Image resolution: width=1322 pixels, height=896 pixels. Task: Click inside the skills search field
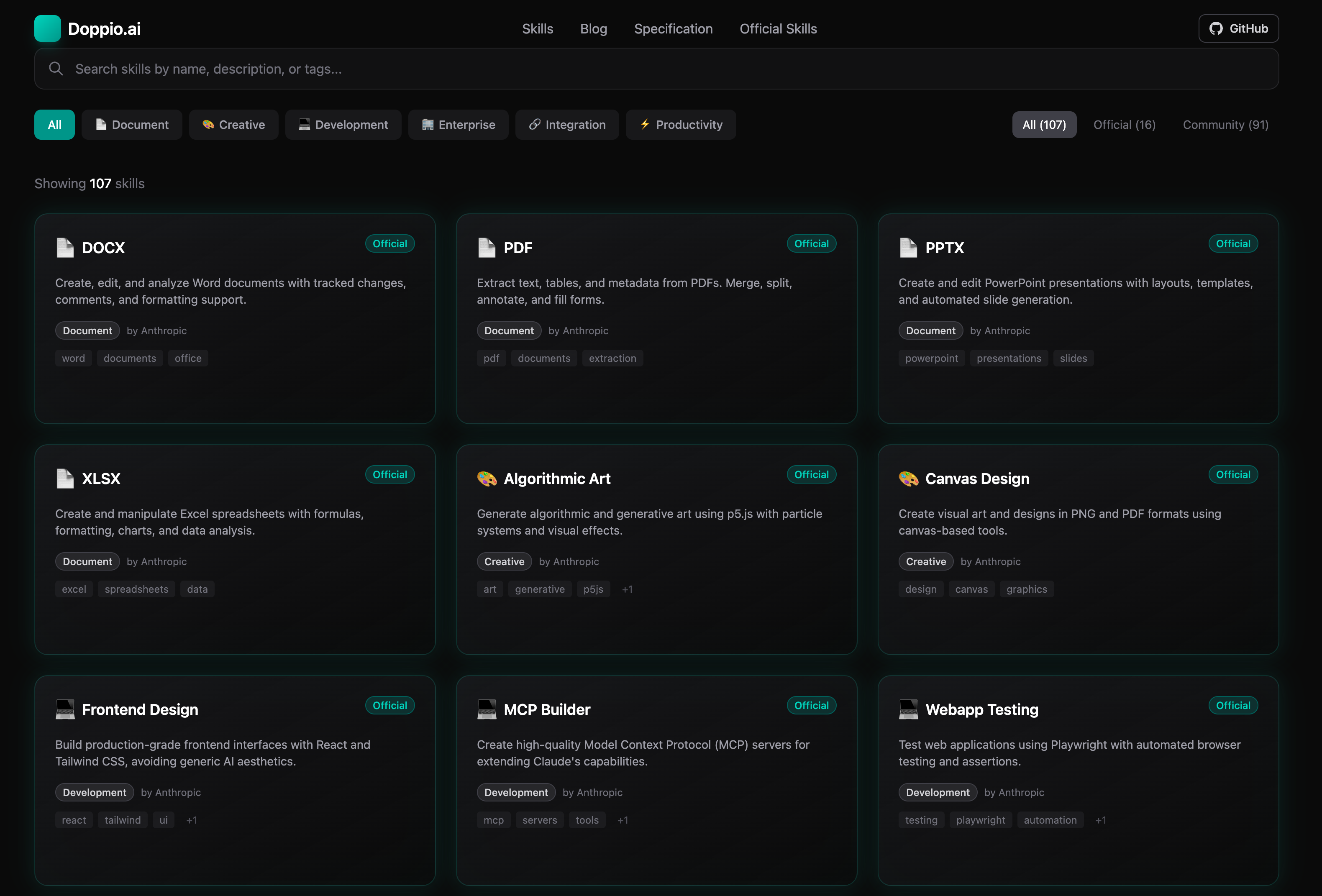398,68
